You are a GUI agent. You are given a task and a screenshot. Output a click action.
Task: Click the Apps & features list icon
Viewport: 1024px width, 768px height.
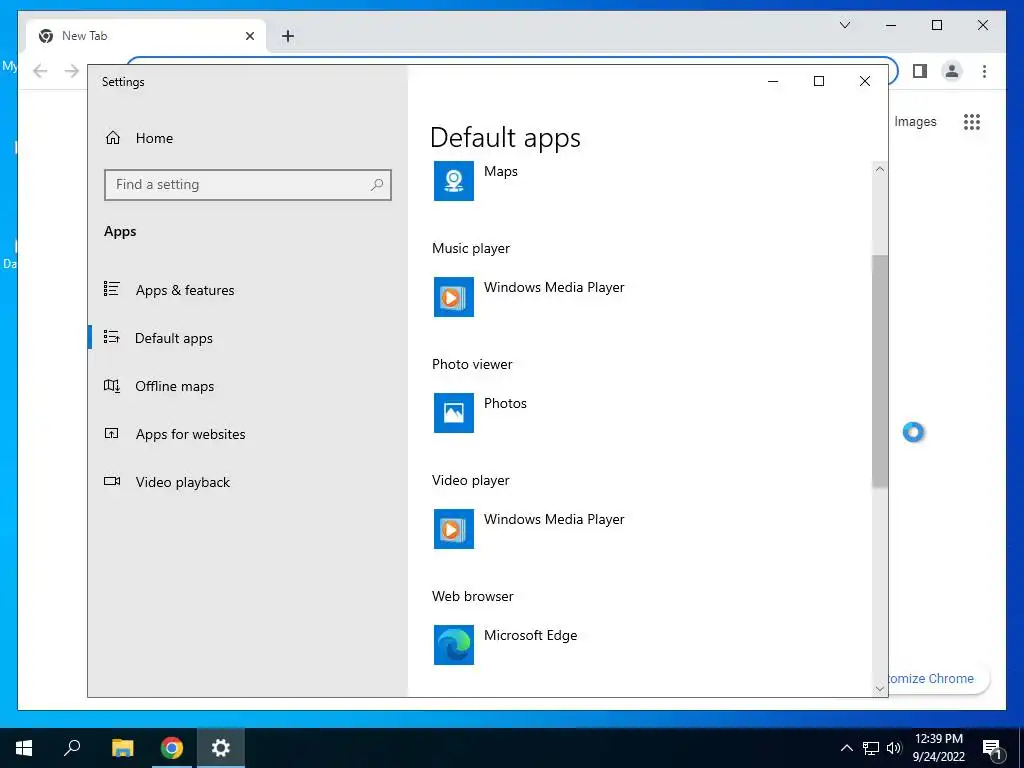click(112, 289)
